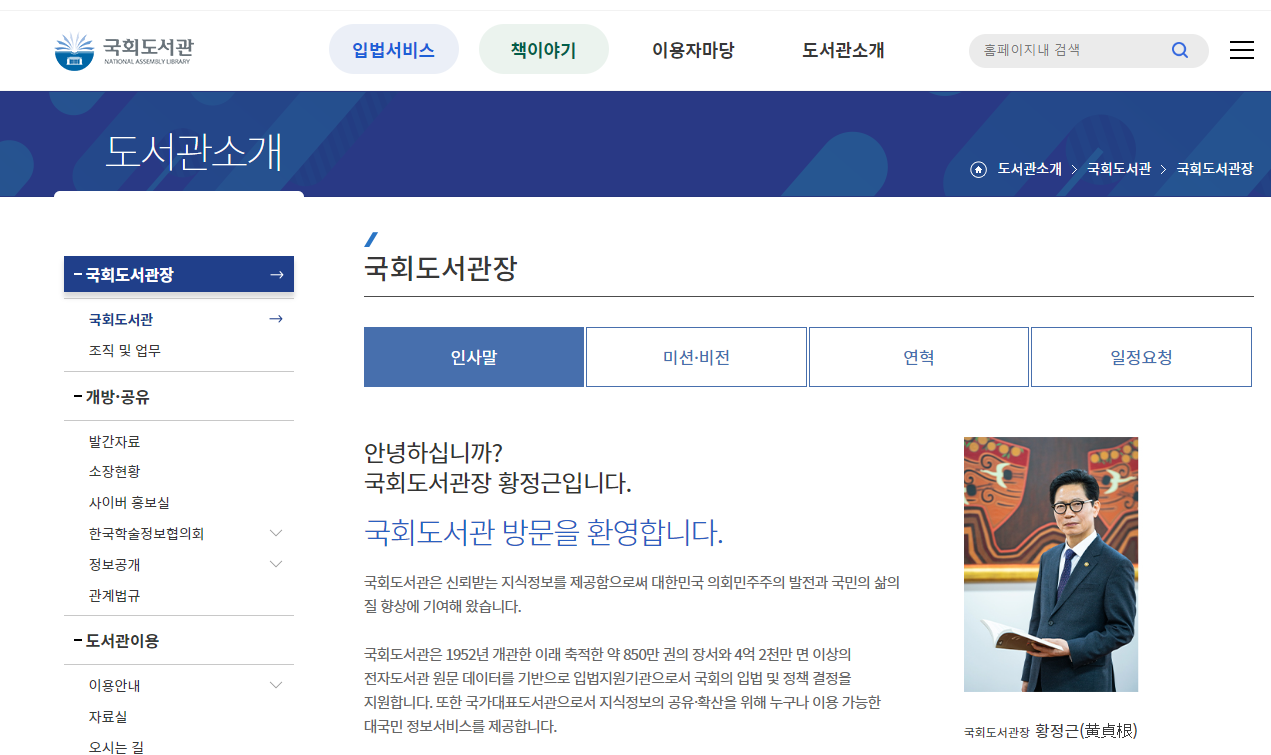Screen dimensions: 1271x755
Task: Click 국회도서관장 in the breadcrumb
Action: click(x=1215, y=169)
